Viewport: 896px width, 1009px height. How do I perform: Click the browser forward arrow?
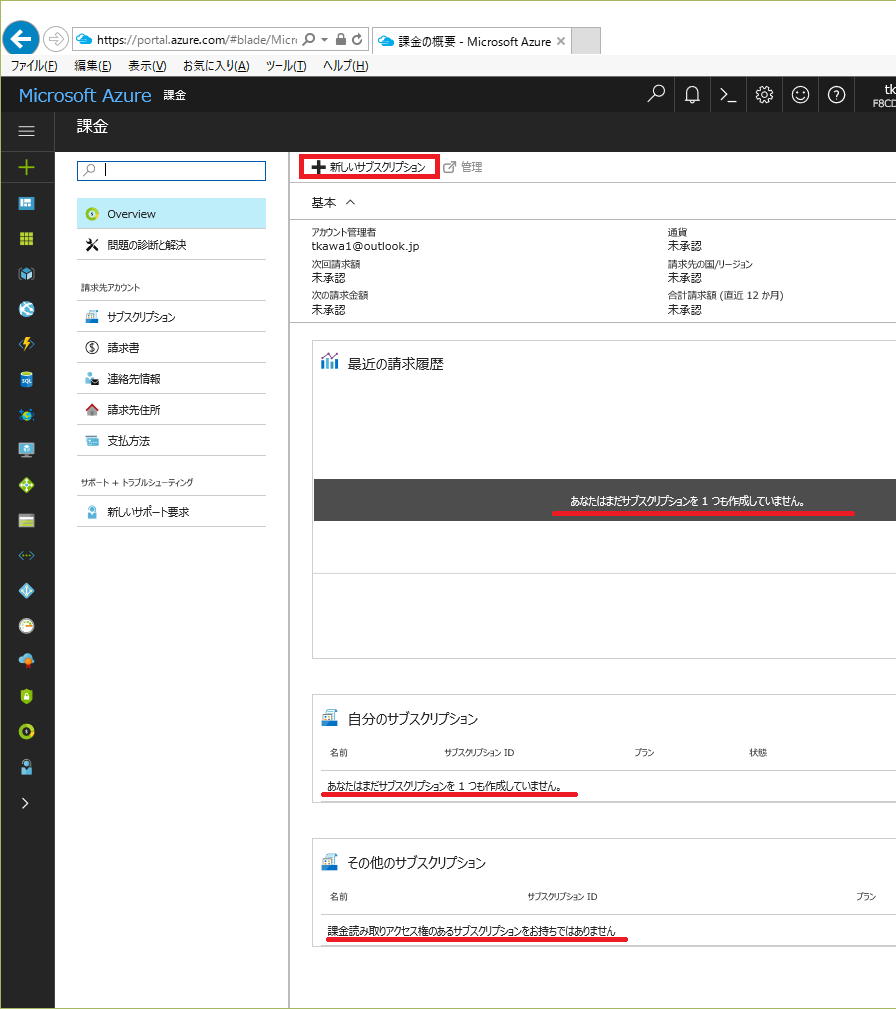(x=56, y=39)
